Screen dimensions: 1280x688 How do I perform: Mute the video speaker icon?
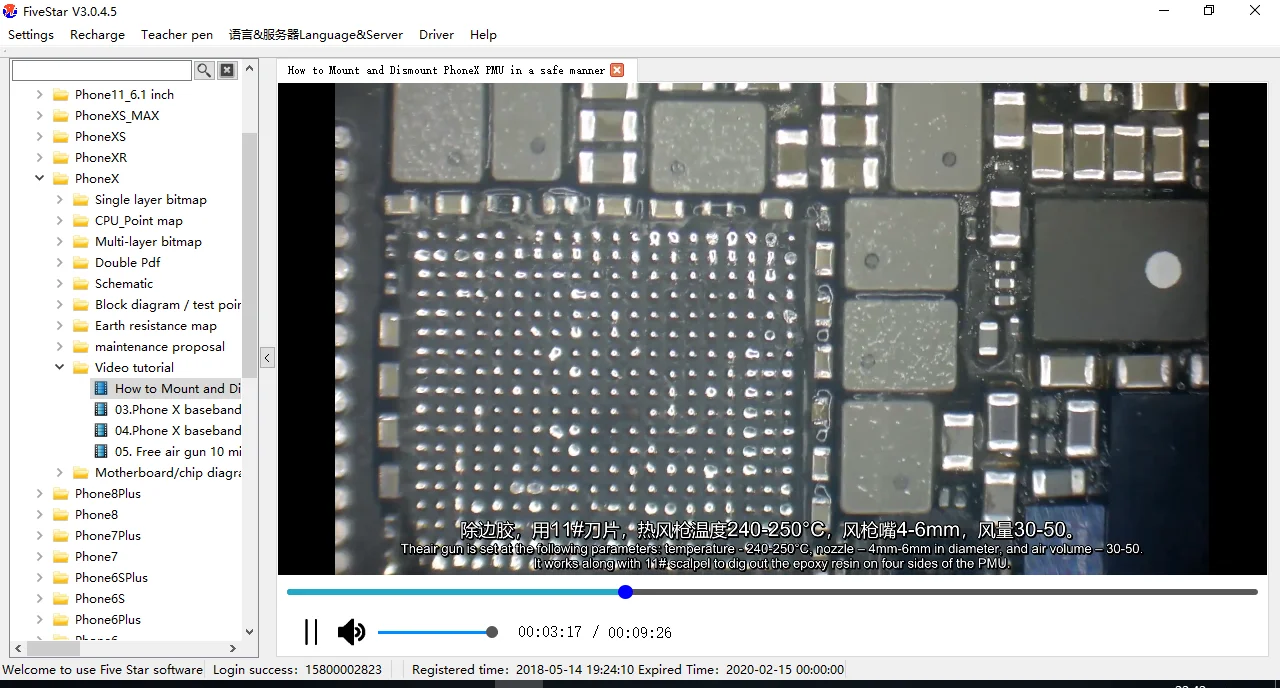(x=351, y=632)
